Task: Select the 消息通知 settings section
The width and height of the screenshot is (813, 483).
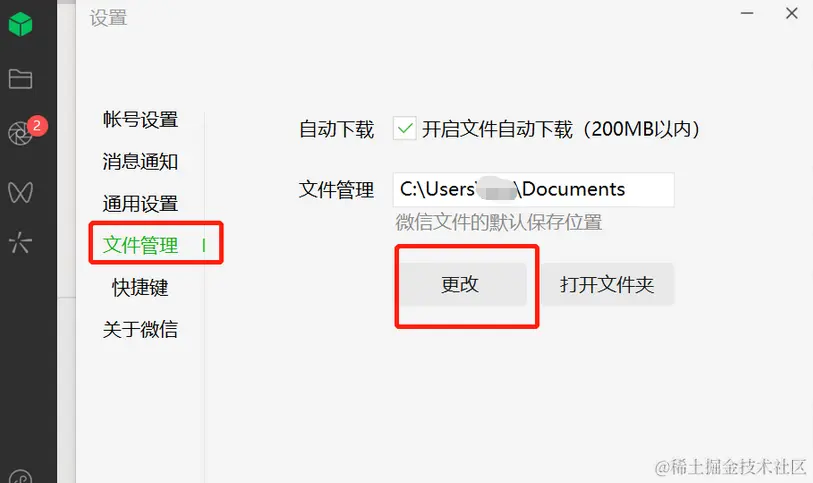Action: pos(140,162)
